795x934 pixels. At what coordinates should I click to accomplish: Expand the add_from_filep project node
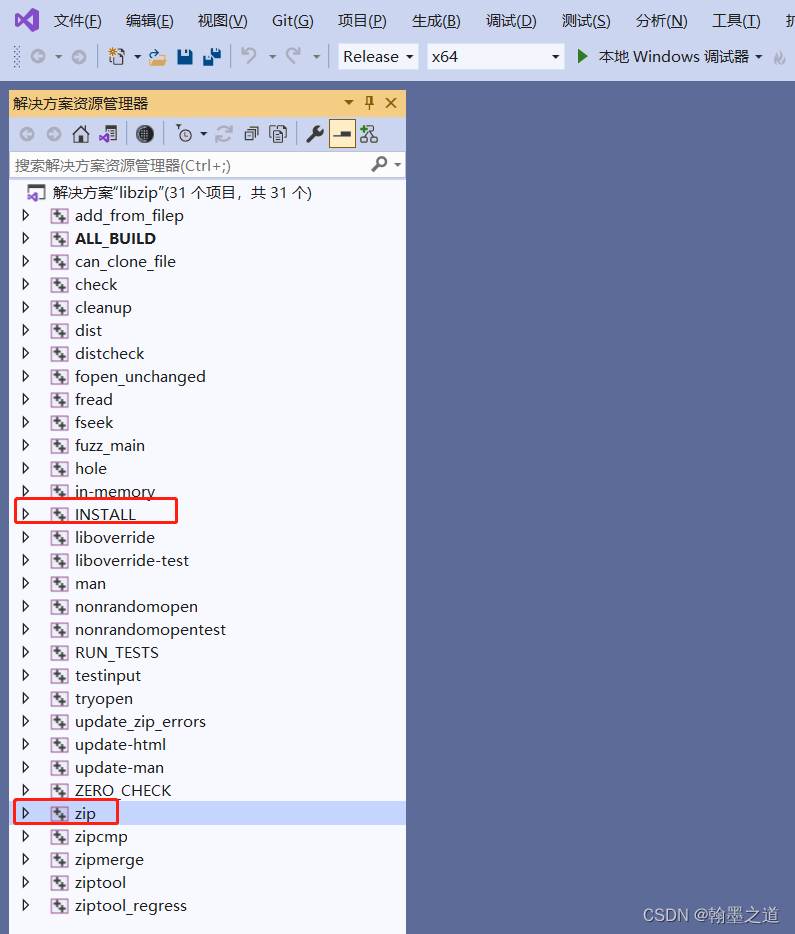[x=26, y=215]
